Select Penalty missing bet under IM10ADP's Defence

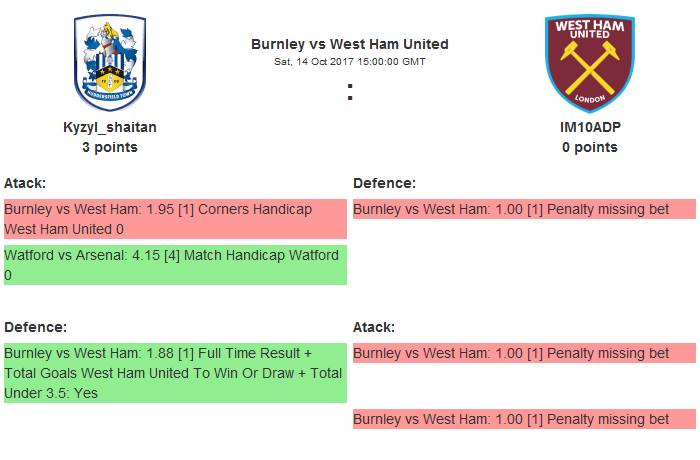point(511,210)
